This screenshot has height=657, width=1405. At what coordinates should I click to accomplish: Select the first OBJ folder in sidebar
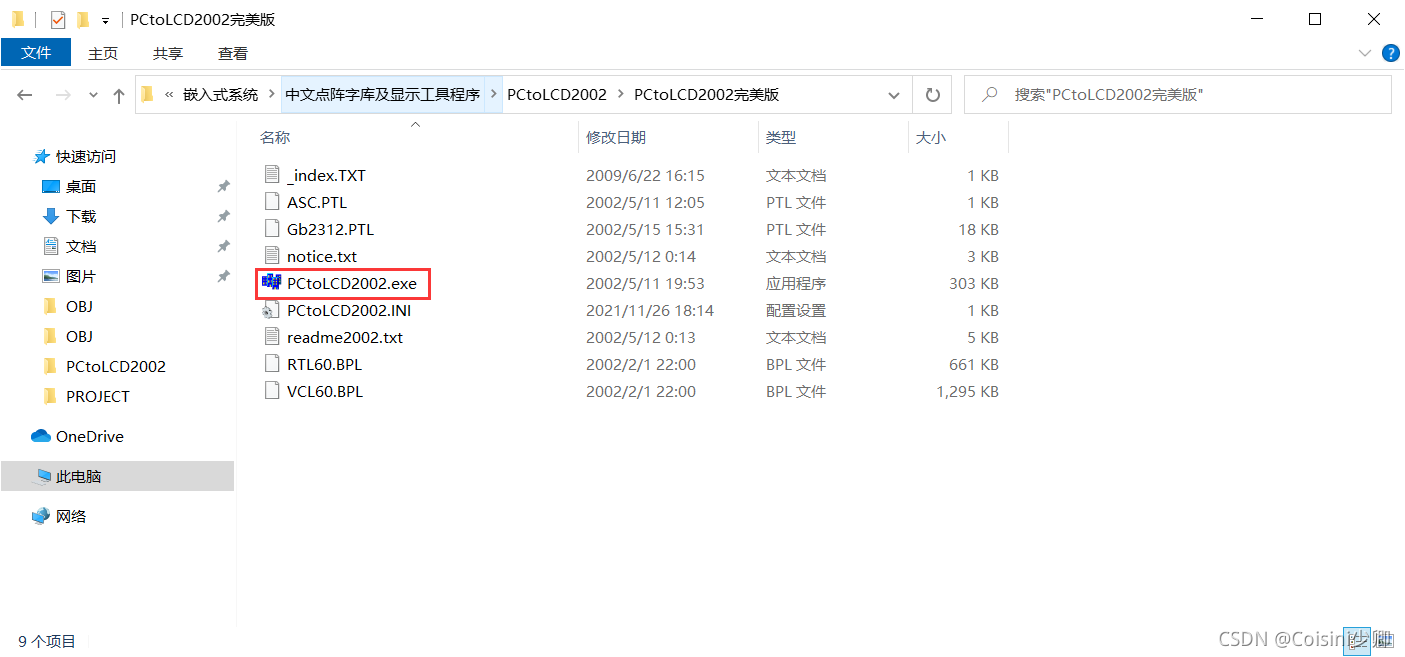point(79,306)
